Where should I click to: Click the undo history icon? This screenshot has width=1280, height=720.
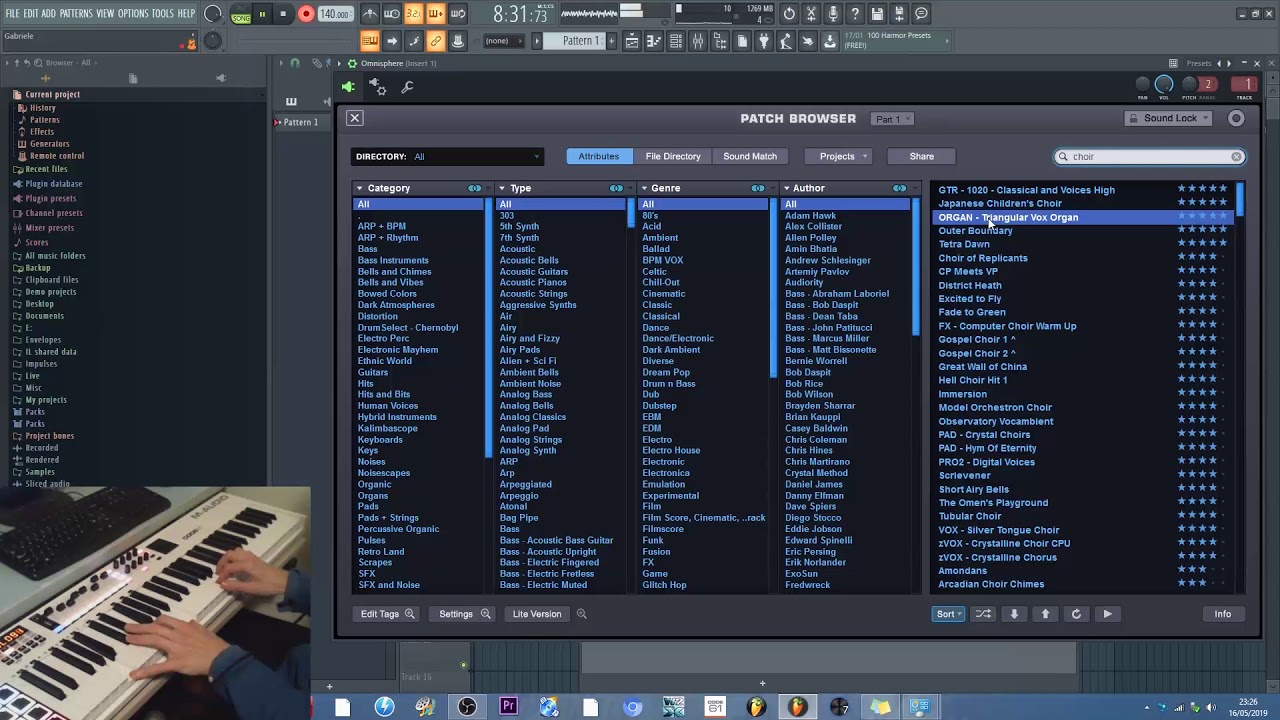(790, 14)
